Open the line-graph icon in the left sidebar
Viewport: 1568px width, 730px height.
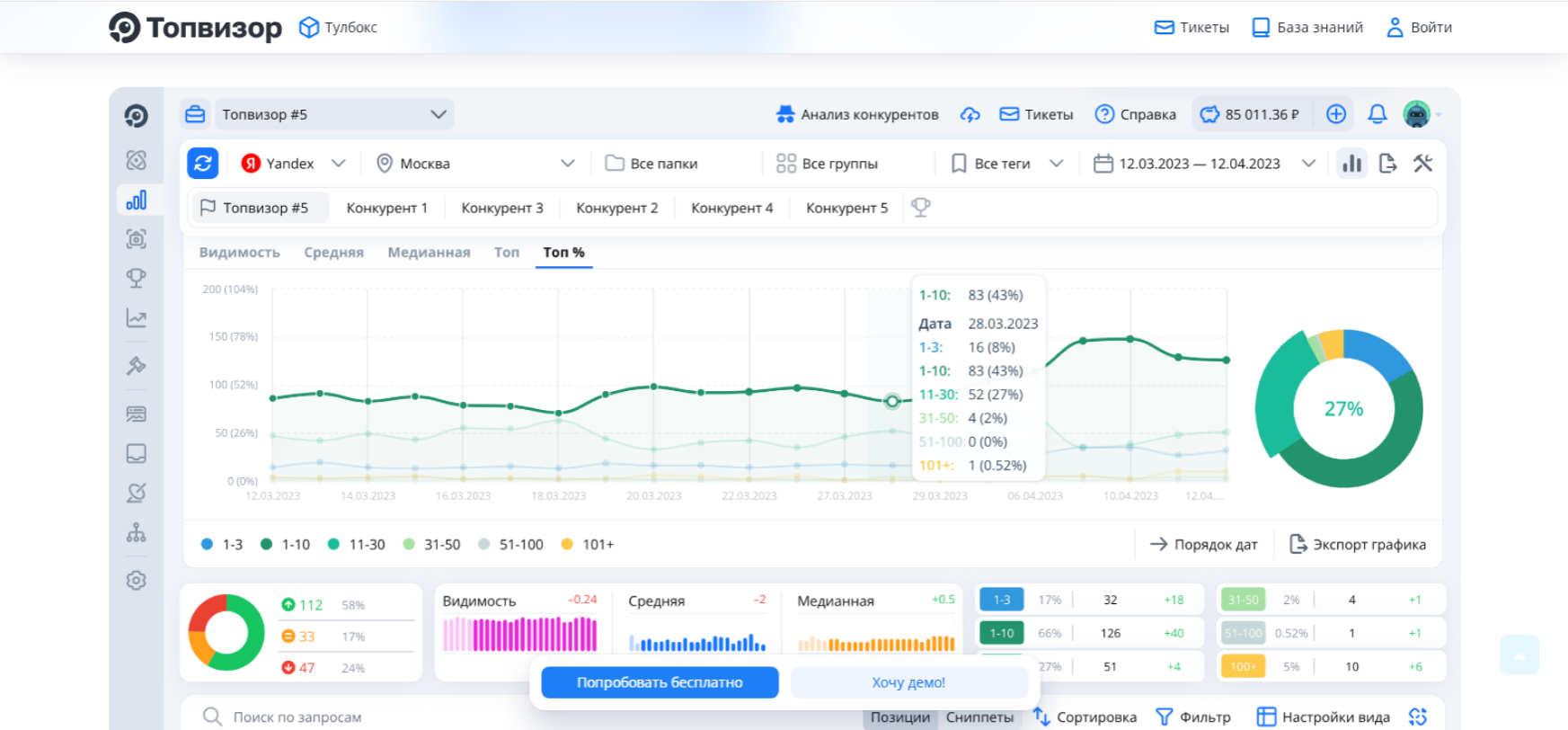tap(137, 318)
